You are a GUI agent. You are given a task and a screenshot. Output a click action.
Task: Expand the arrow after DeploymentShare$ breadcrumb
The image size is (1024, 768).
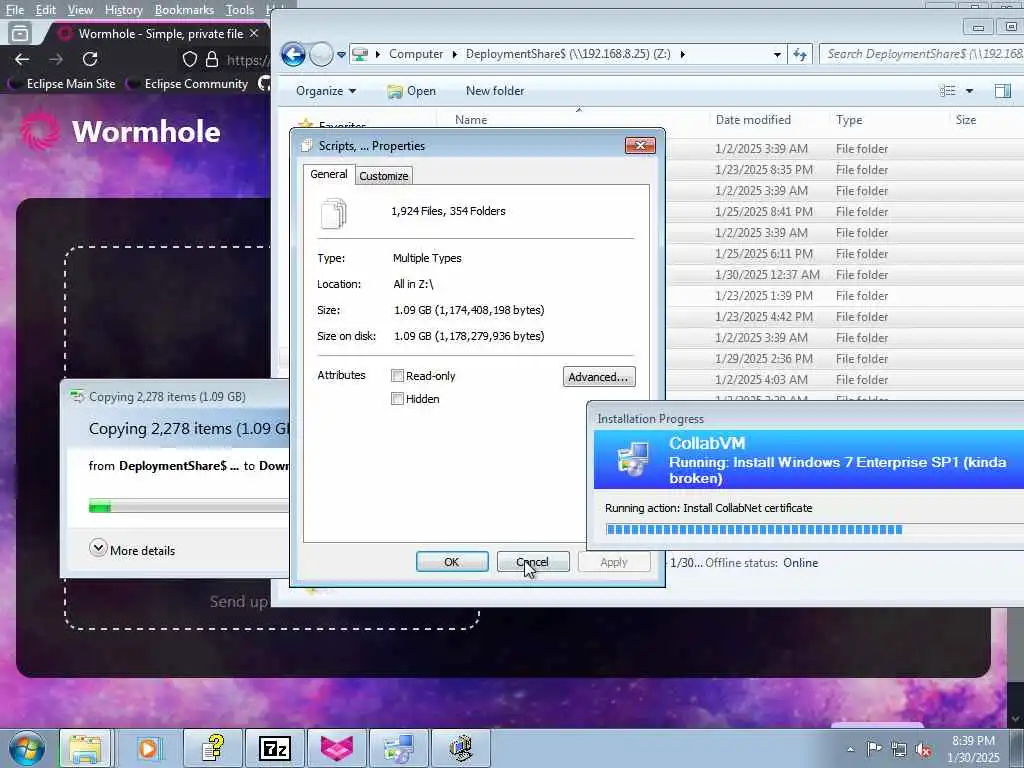[x=682, y=54]
